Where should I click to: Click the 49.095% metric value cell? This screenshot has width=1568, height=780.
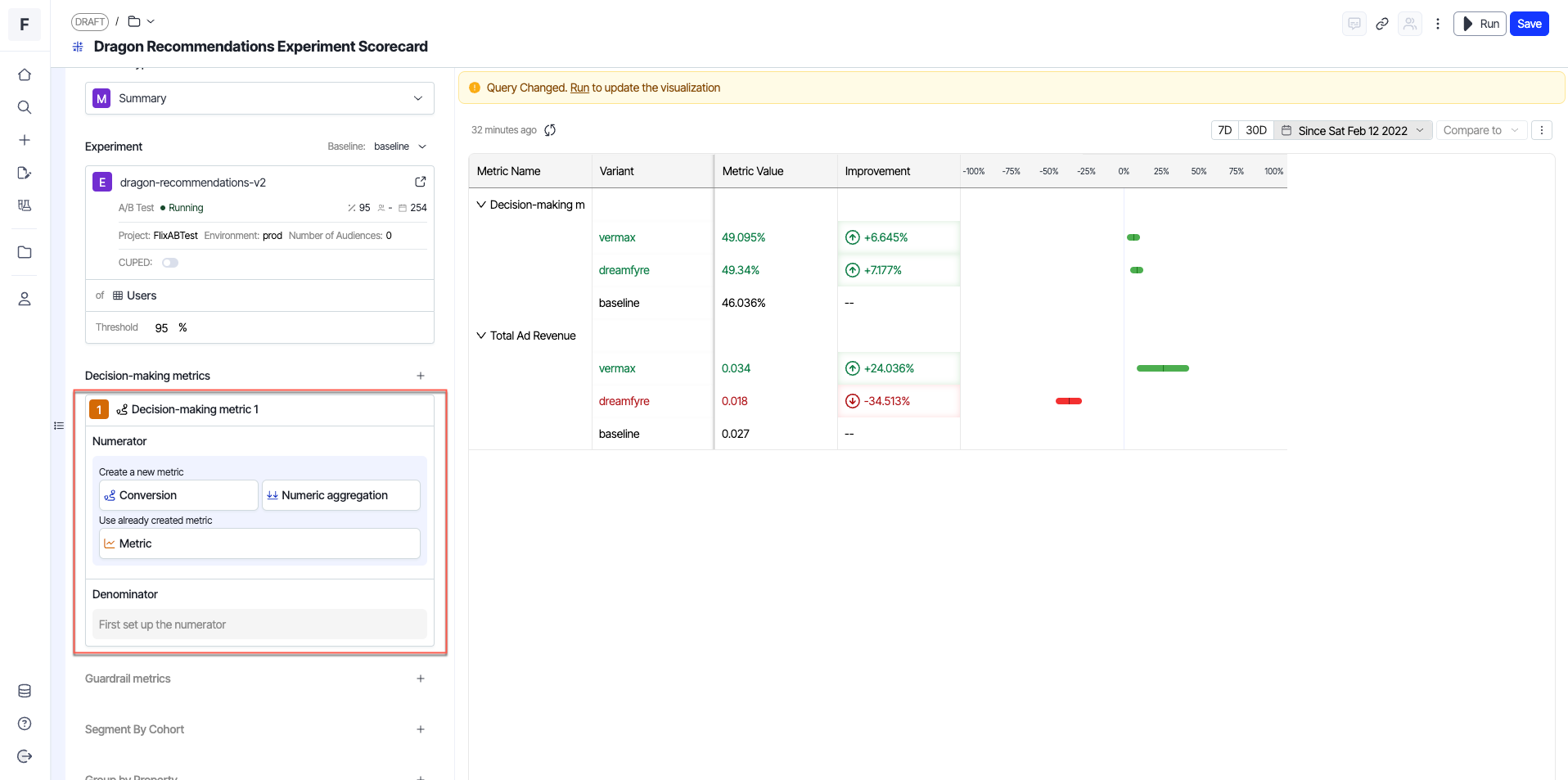pyautogui.click(x=776, y=237)
